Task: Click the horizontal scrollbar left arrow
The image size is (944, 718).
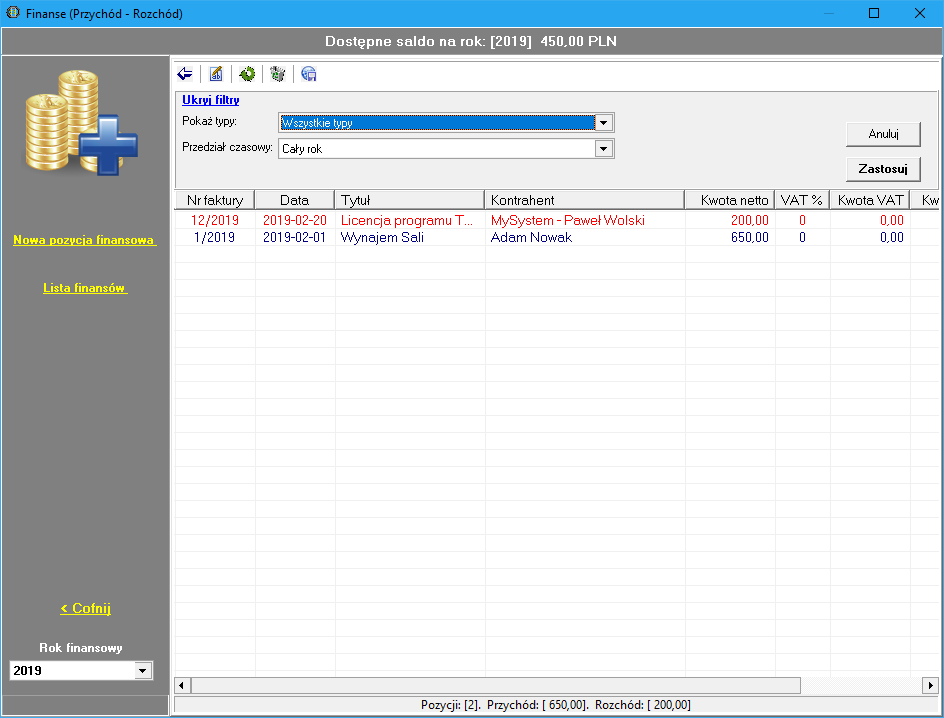Action: [182, 685]
